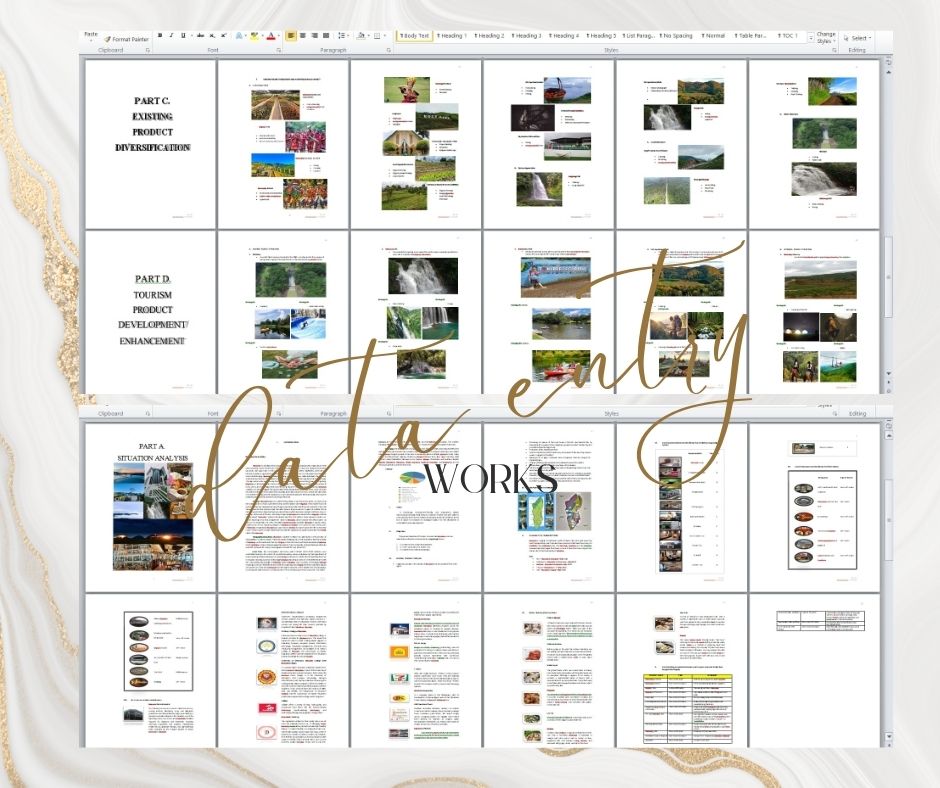Click upper window scrollbar up arrow
Screen dimensions: 940x788
[888, 71]
